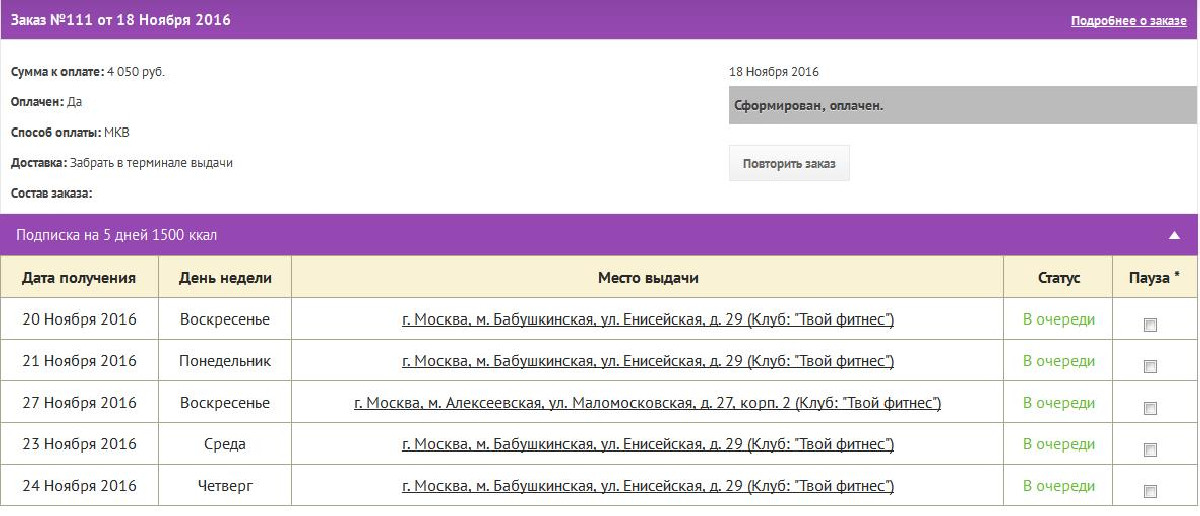Click the 'День недели' column header
This screenshot has width=1200, height=516.
225,278
